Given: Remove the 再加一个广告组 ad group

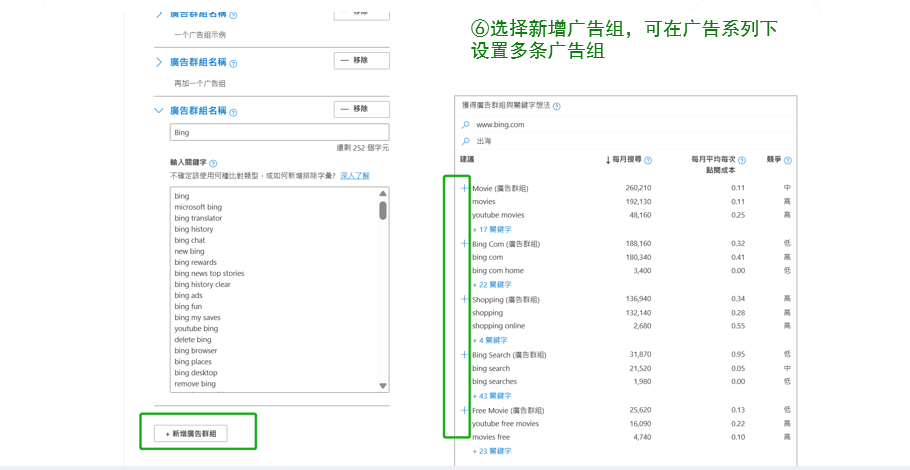Looking at the screenshot, I should 362,60.
